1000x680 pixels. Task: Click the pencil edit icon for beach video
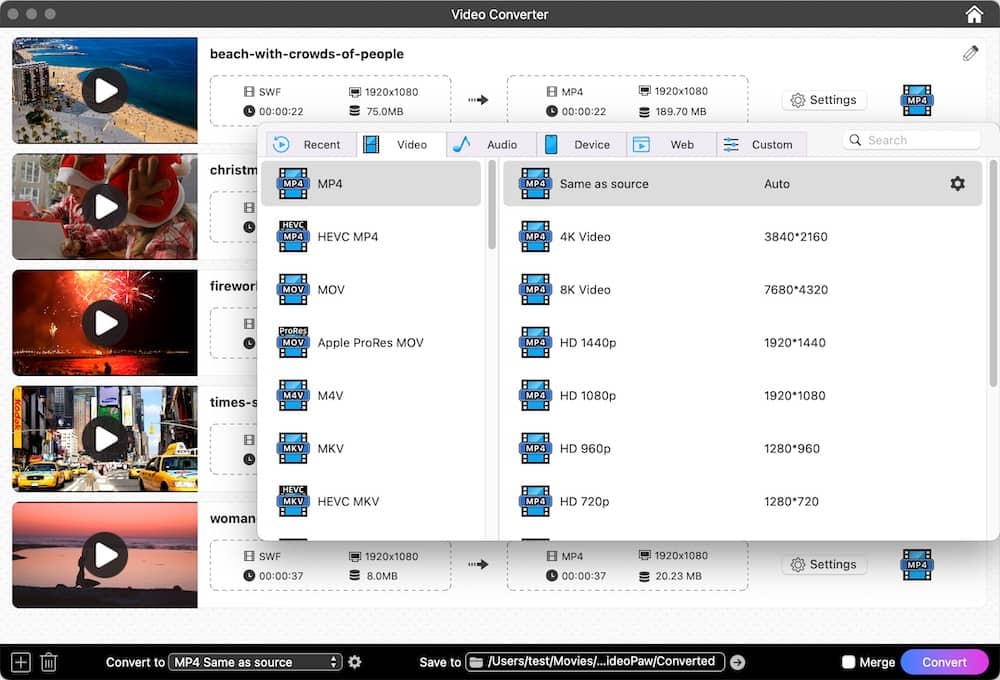tap(969, 53)
